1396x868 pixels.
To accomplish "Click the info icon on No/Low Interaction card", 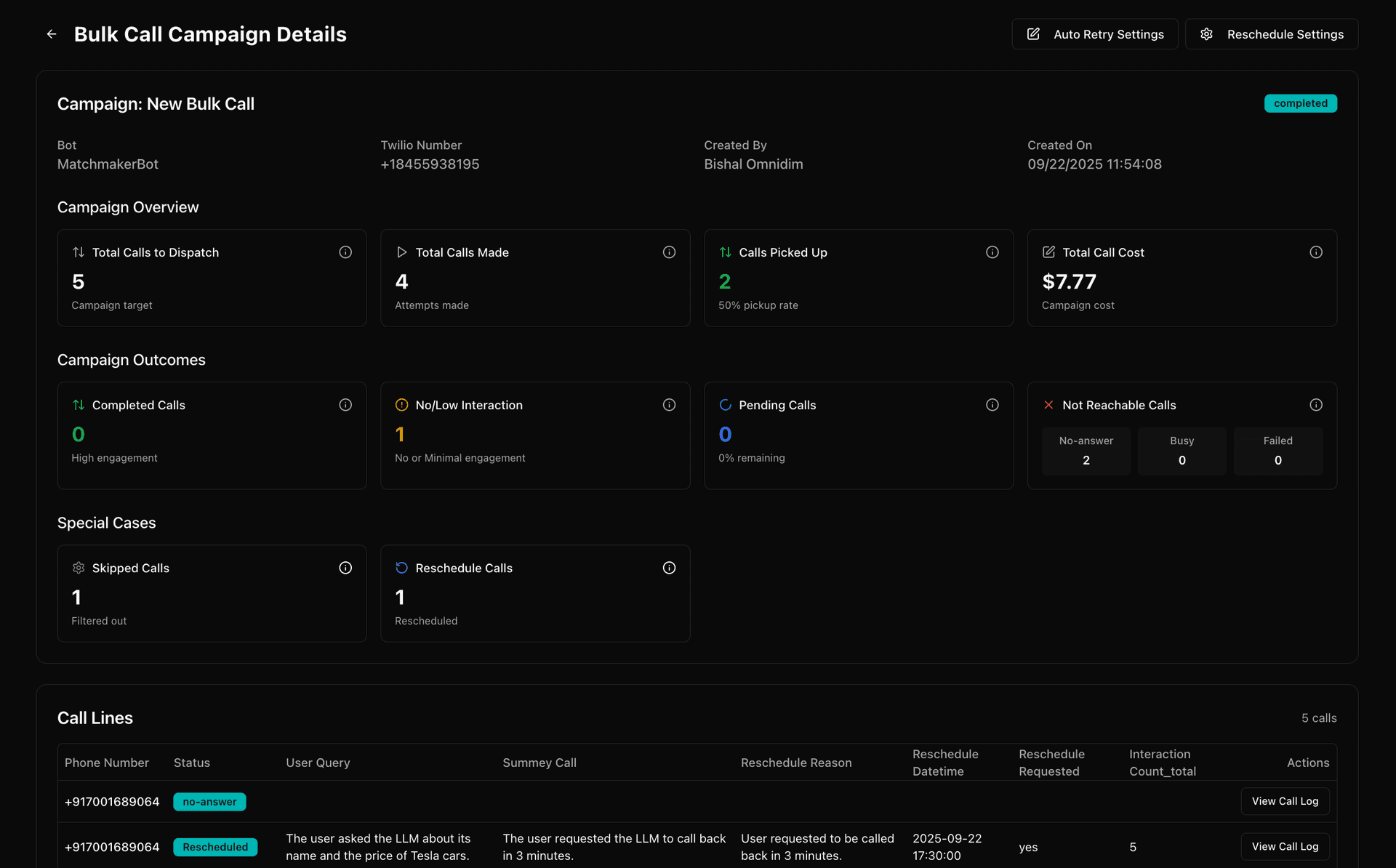I will [669, 404].
